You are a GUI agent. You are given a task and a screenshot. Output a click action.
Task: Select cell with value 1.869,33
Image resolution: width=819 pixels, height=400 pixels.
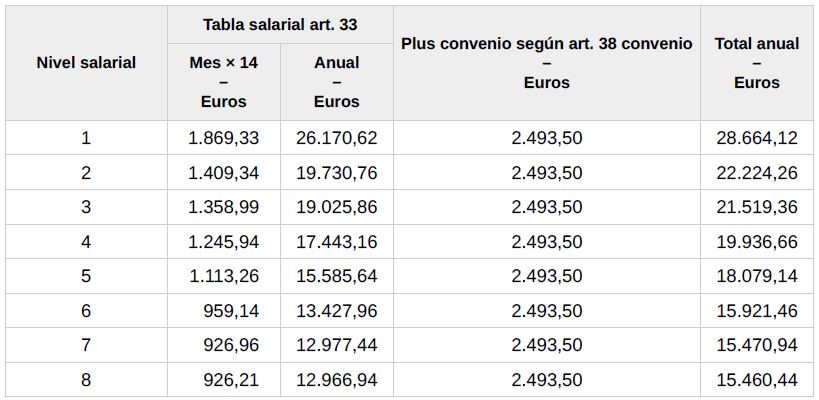(224, 138)
